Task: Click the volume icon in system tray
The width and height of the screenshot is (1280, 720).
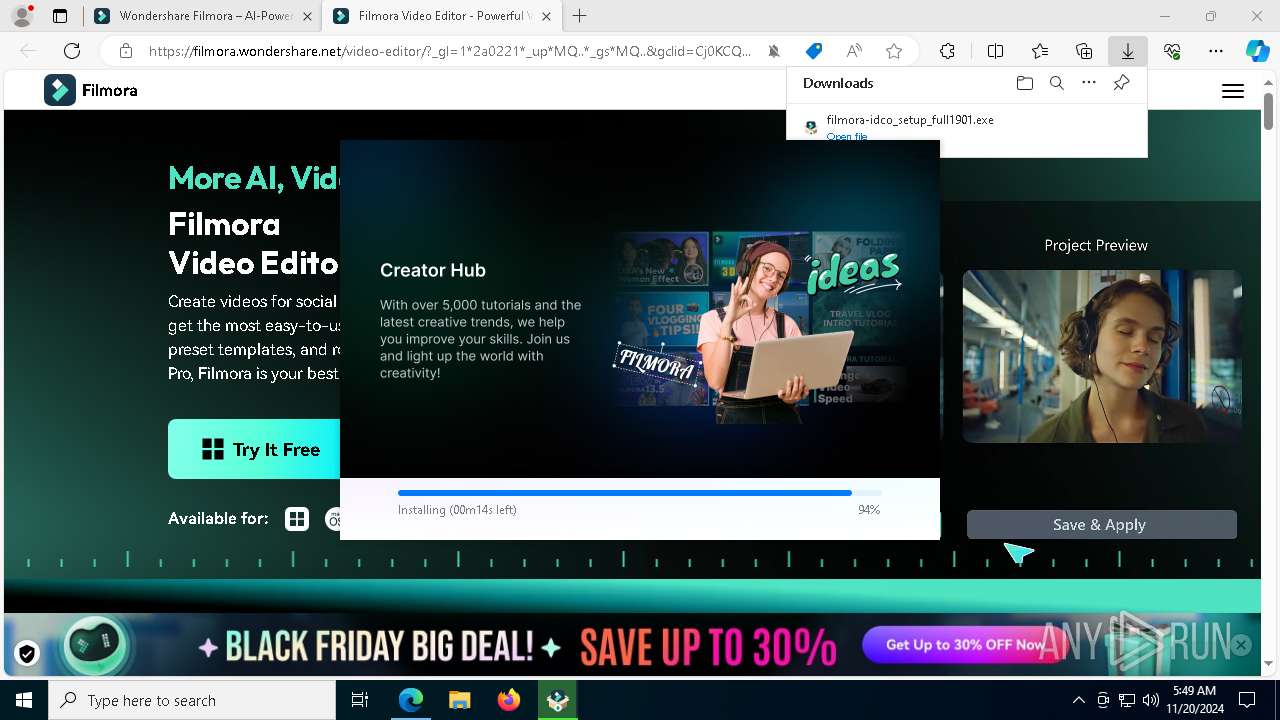Action: click(x=1151, y=700)
